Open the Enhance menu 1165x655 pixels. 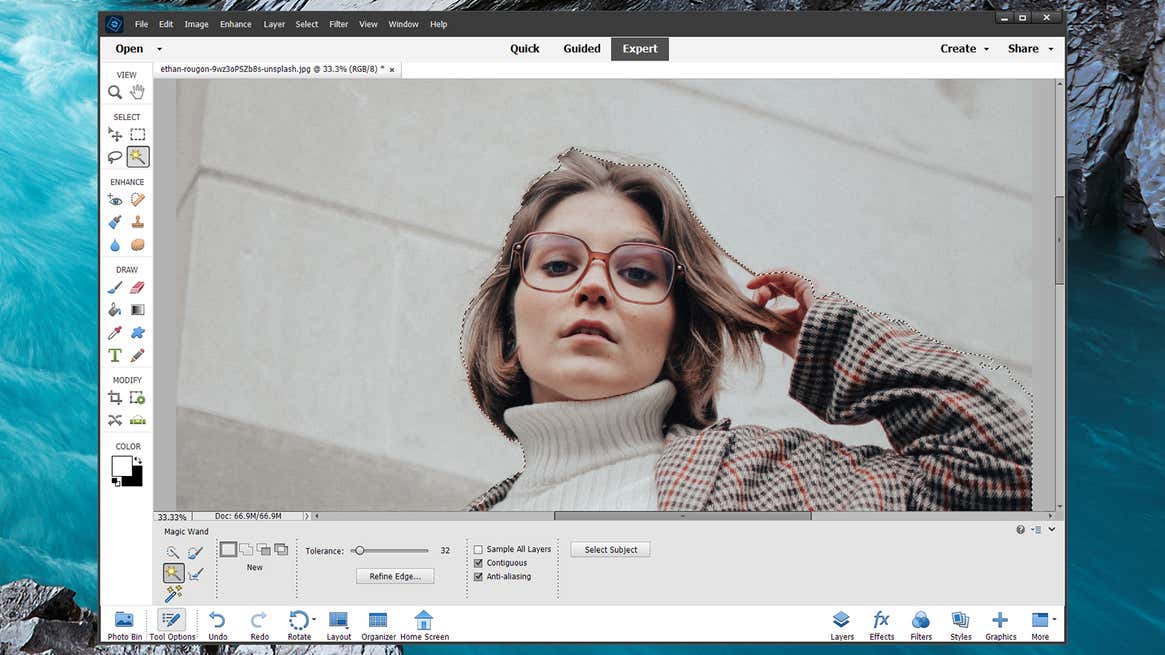pos(236,25)
